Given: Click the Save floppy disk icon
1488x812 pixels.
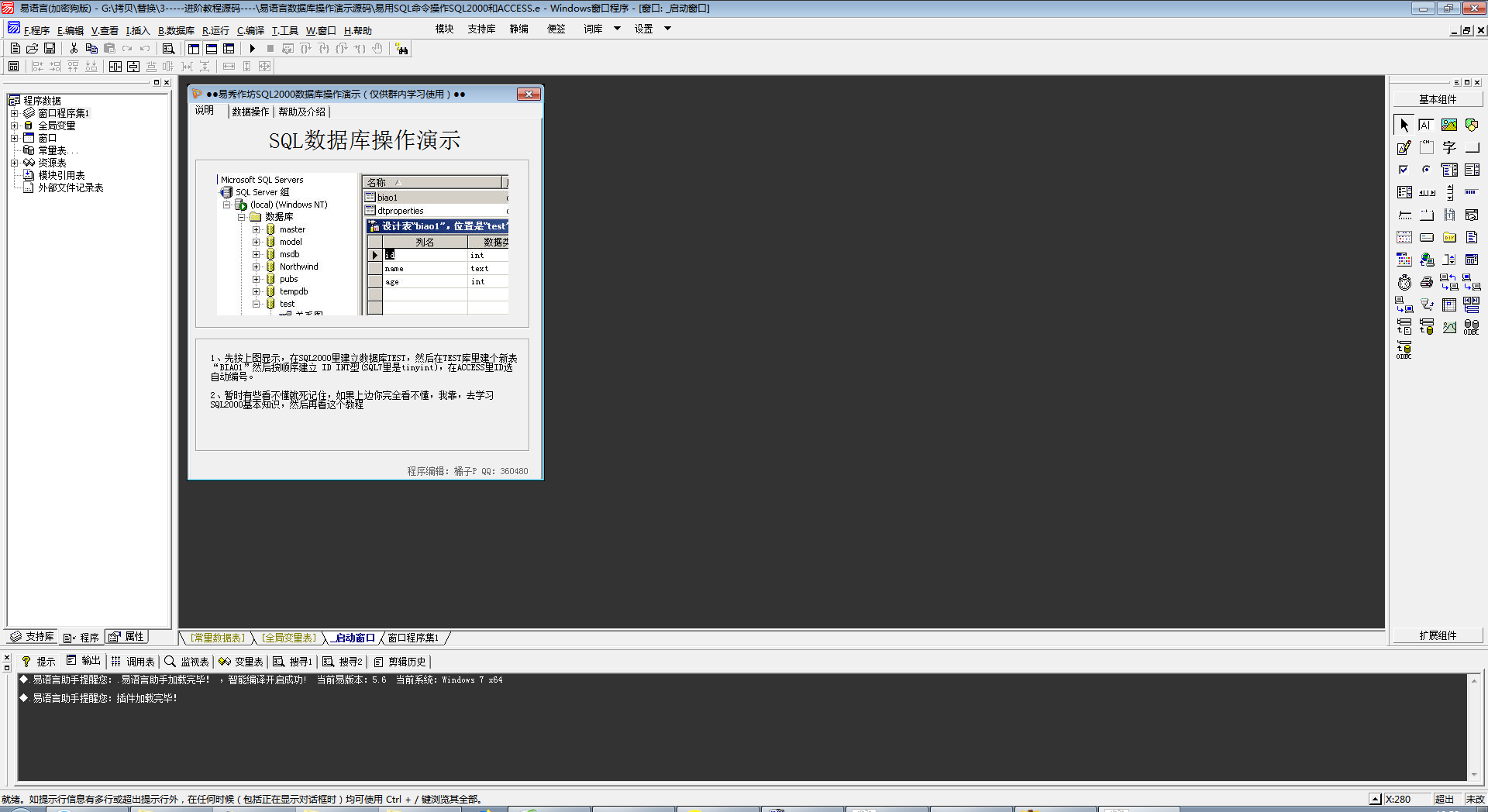Looking at the screenshot, I should tap(50, 48).
